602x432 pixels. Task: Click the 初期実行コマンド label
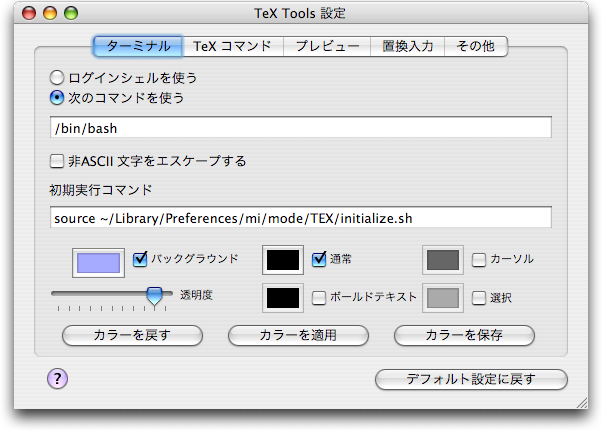tap(101, 190)
